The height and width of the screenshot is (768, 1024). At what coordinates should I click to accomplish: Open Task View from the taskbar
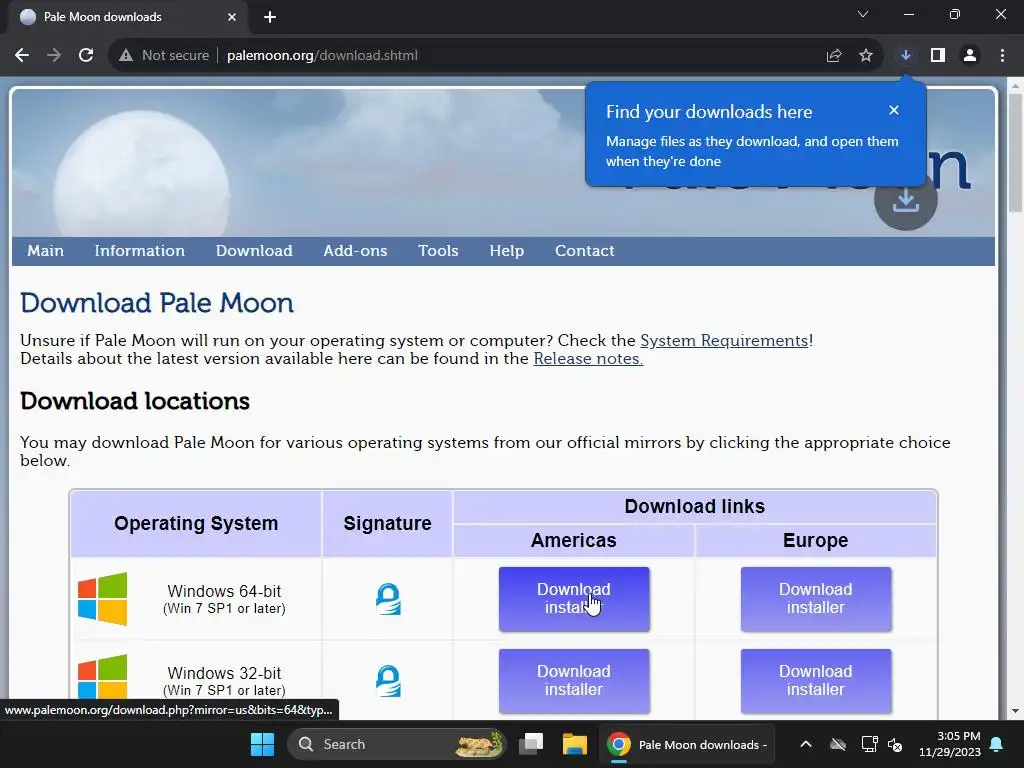click(x=531, y=744)
